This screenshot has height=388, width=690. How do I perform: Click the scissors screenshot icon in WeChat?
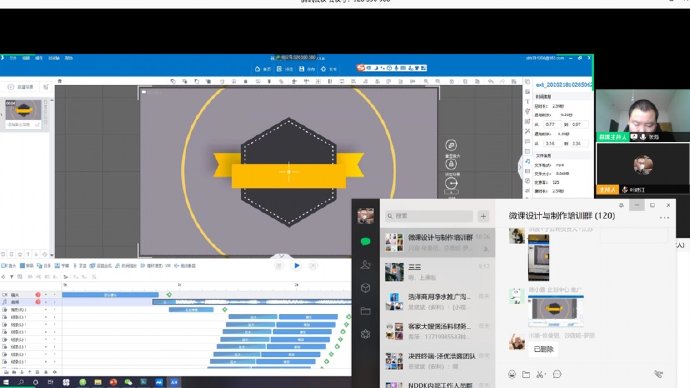click(x=540, y=374)
